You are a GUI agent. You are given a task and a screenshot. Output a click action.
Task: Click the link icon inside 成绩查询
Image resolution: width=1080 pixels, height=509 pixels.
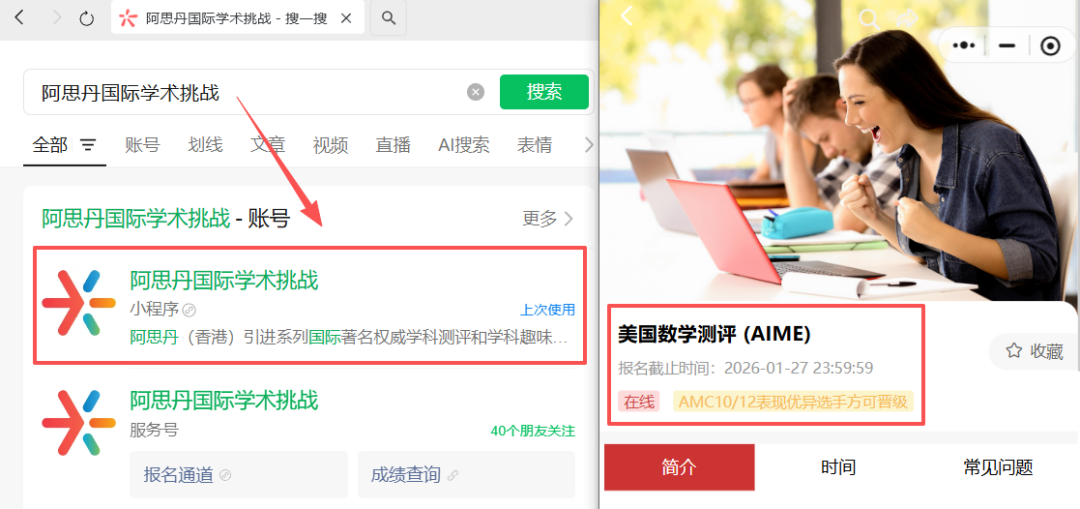coord(453,475)
